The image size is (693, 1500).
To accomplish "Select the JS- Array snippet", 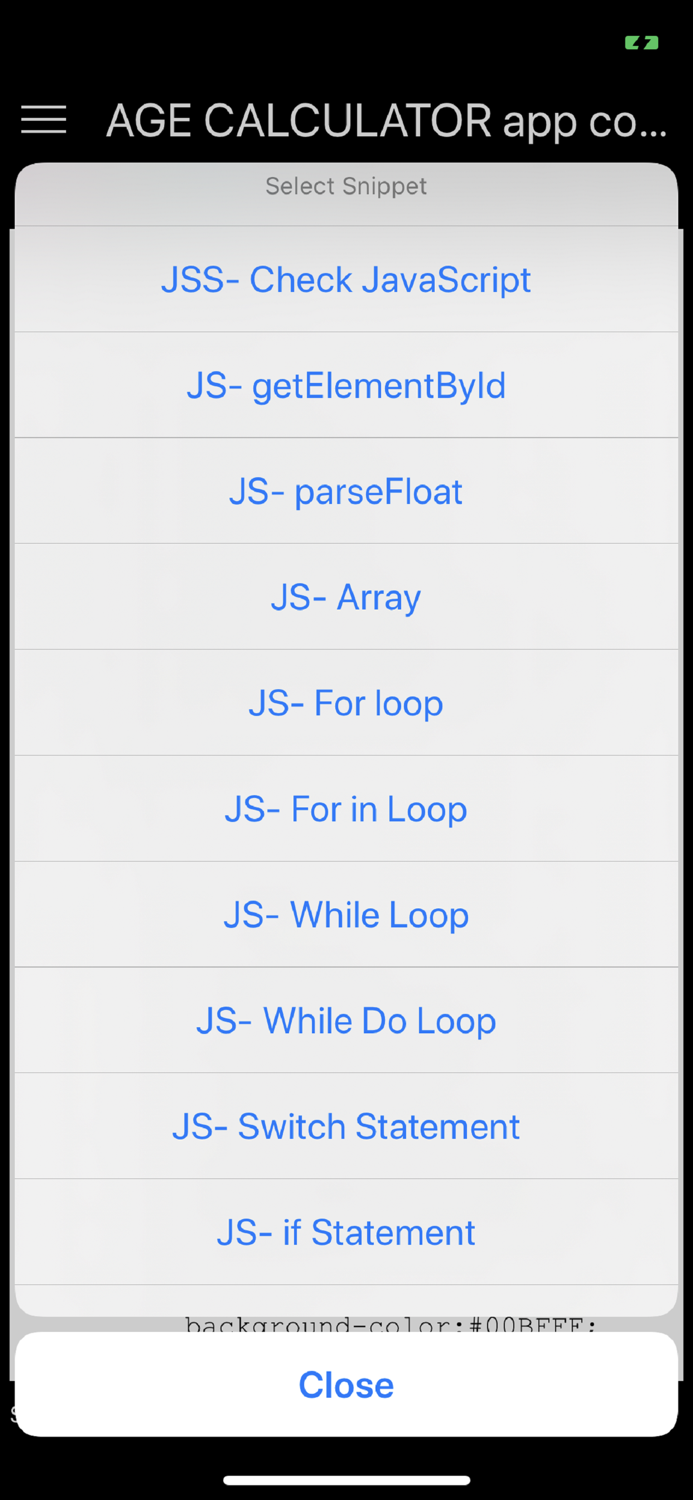I will click(346, 597).
